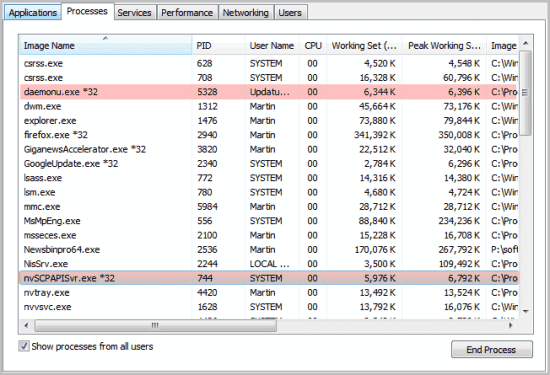This screenshot has width=550, height=375.
Task: Sort by Image Name column header
Action: point(105,45)
